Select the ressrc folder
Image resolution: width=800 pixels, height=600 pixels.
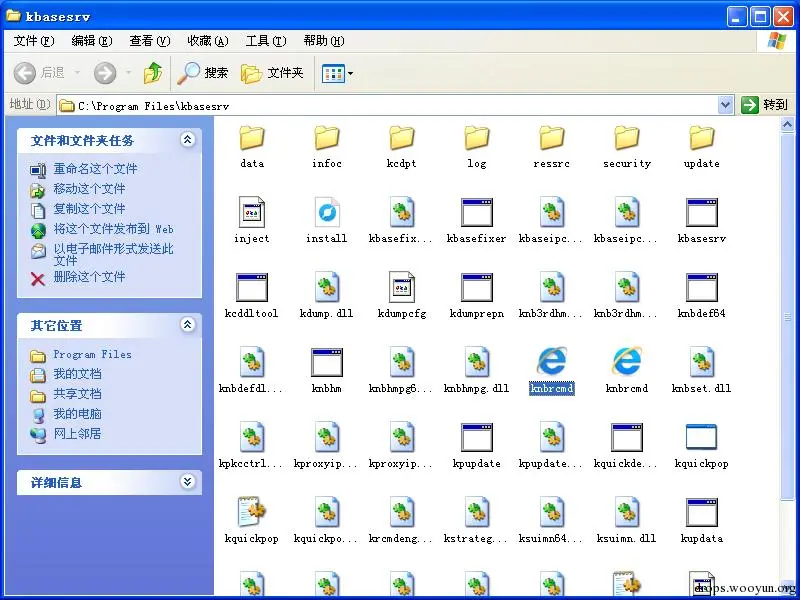[x=552, y=138]
